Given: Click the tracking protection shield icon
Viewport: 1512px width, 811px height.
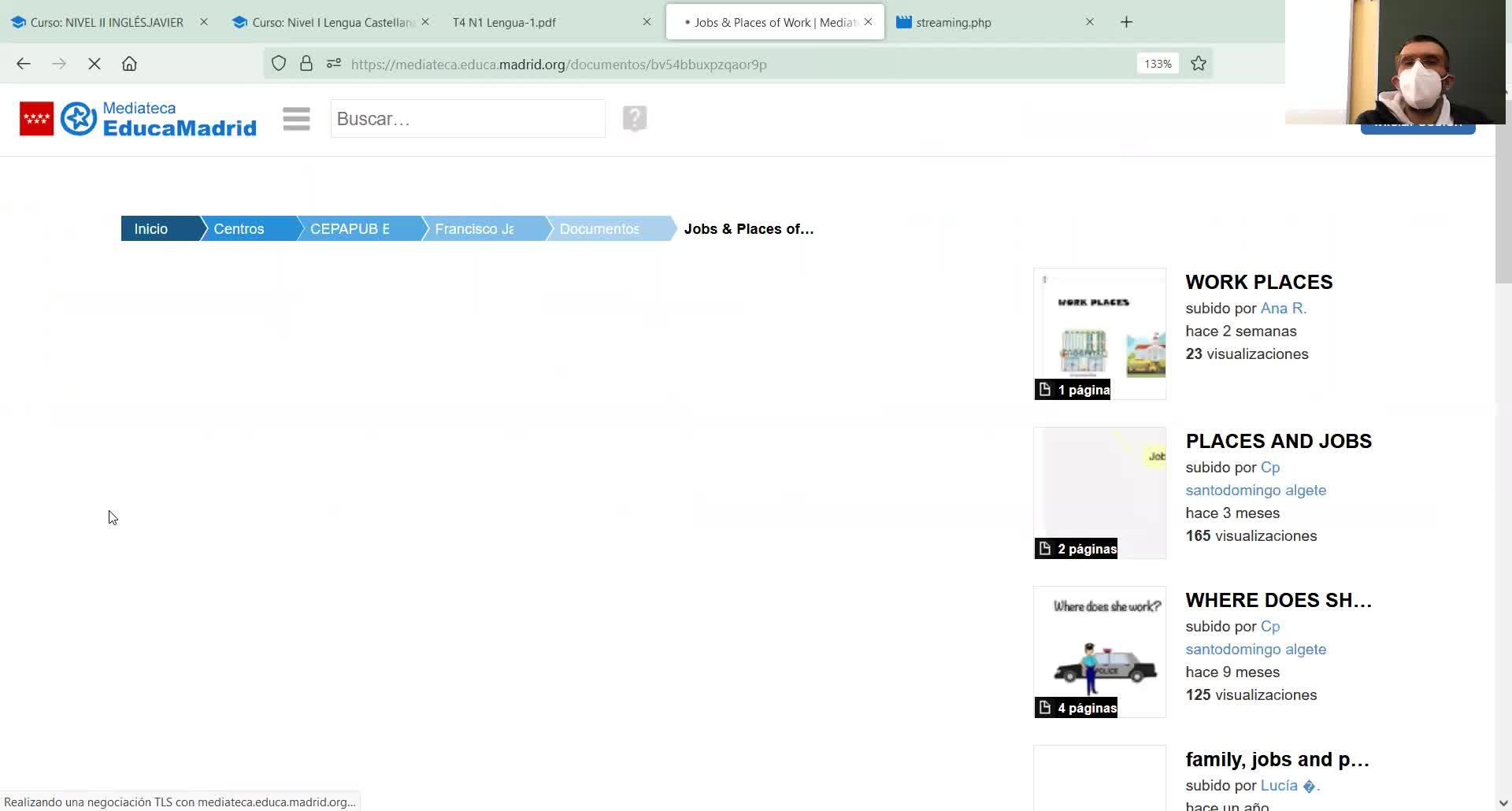Looking at the screenshot, I should (x=279, y=64).
